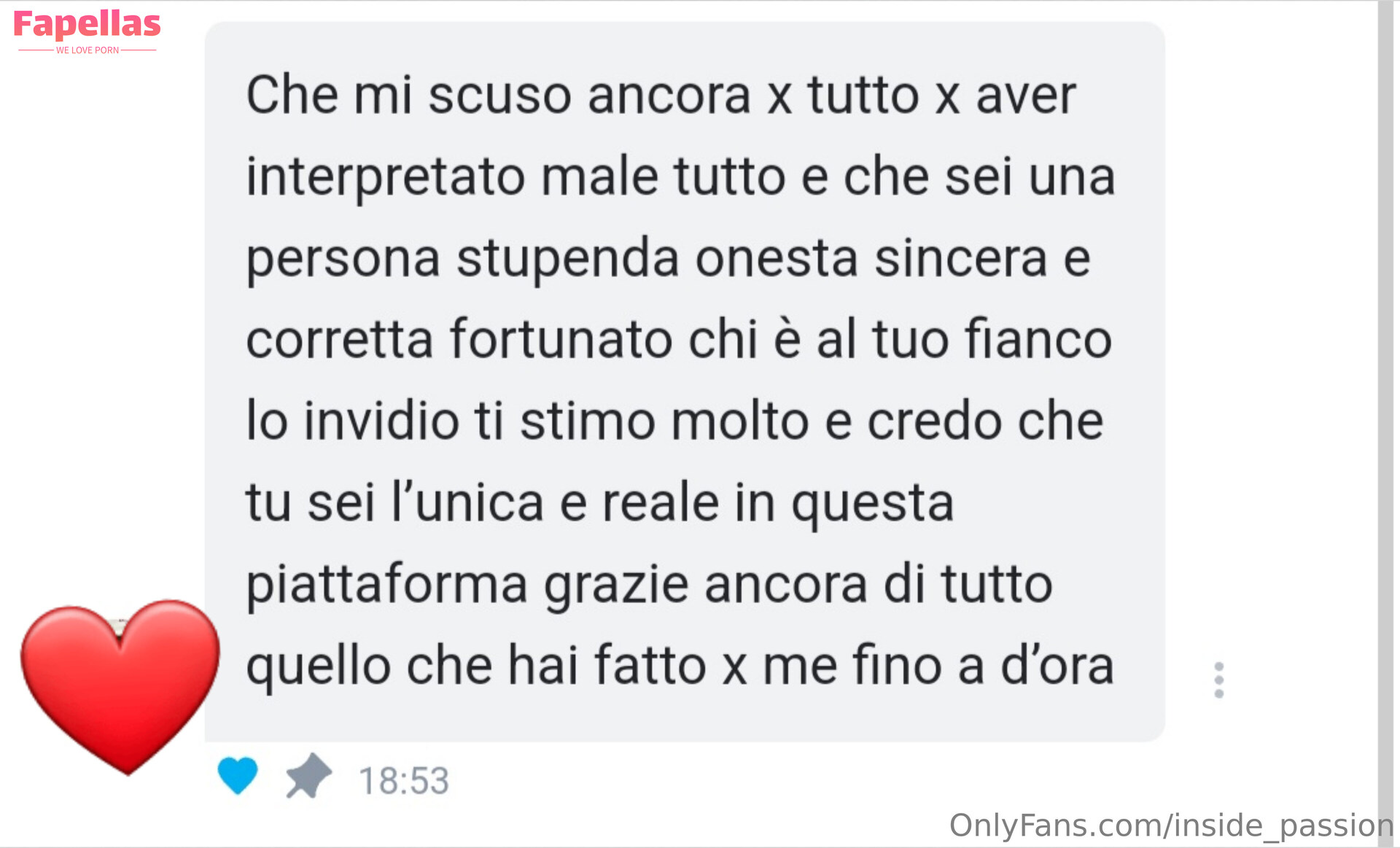Open the three-dot message options menu

coord(1218,680)
